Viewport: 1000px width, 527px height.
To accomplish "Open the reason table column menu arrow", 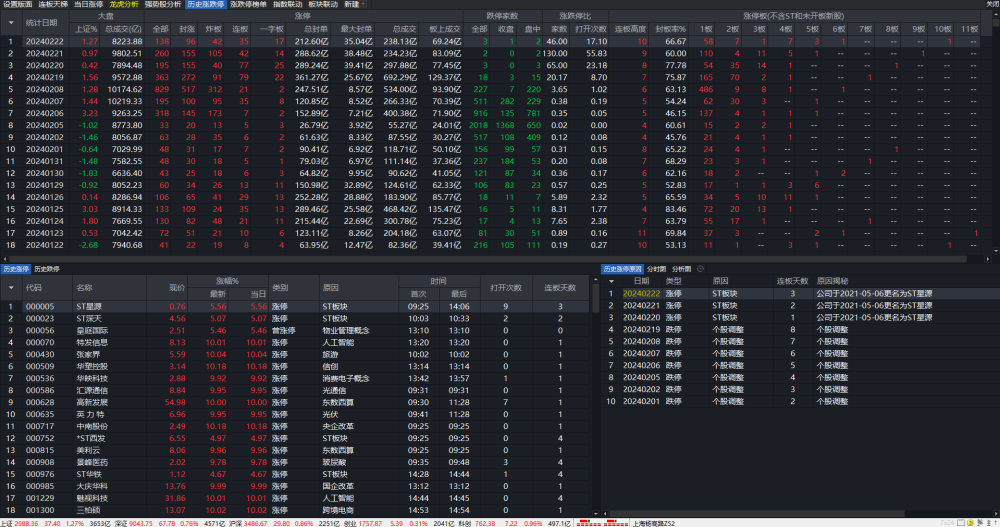I will coord(611,281).
